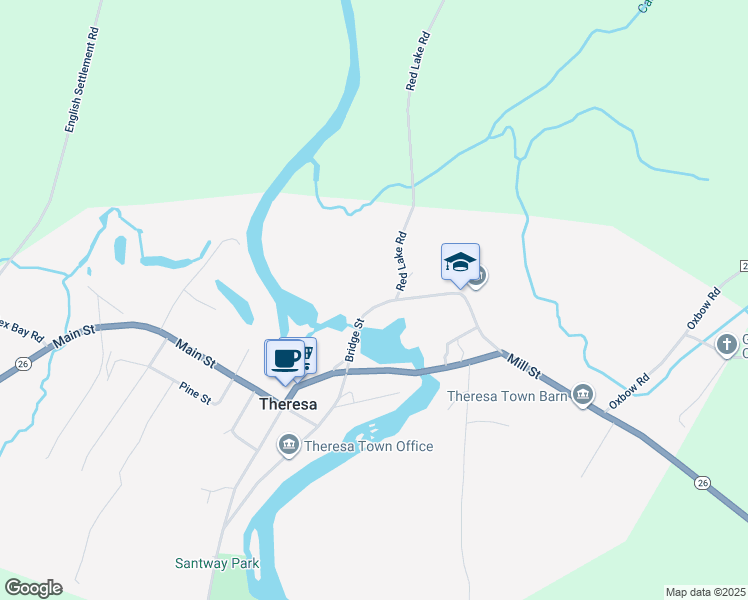Select the Theresa town name label
This screenshot has height=600, width=748.
[x=288, y=404]
